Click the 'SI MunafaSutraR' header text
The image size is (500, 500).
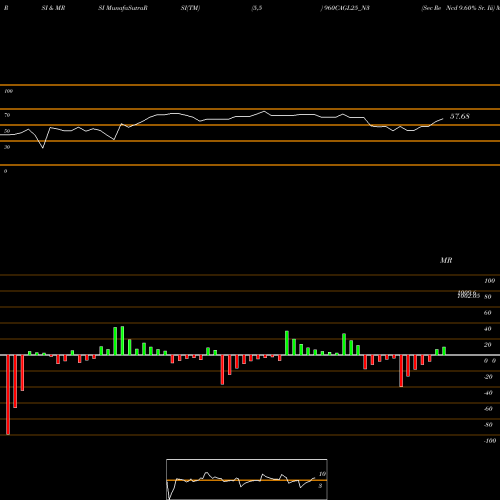point(123,8)
